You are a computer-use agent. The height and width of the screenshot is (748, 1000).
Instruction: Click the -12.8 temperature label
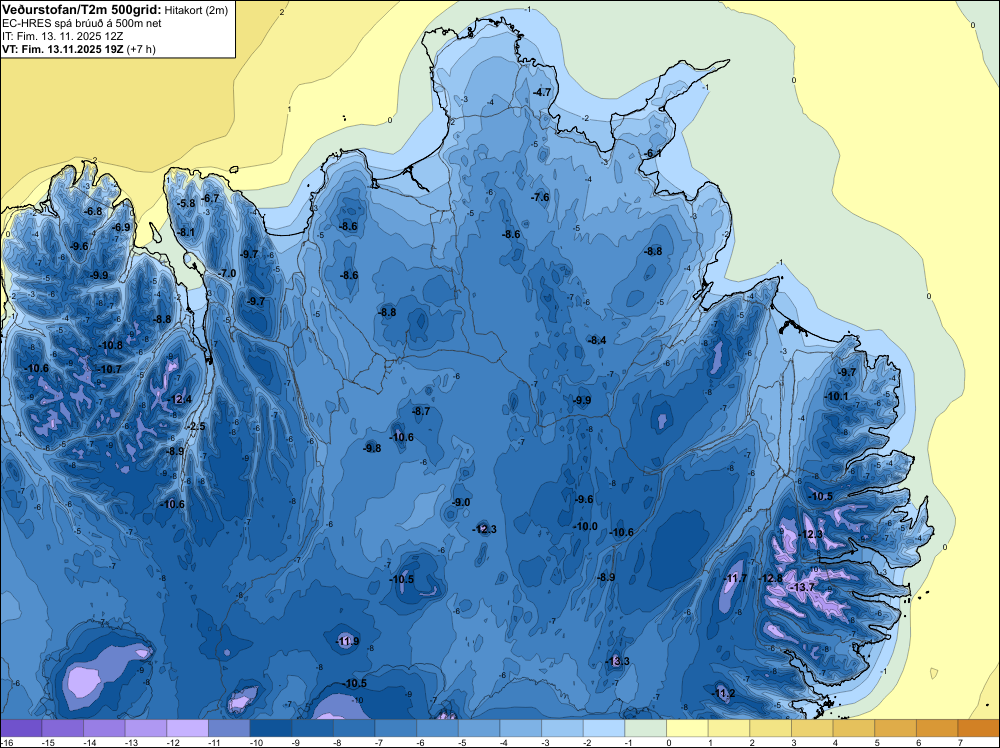(x=771, y=578)
